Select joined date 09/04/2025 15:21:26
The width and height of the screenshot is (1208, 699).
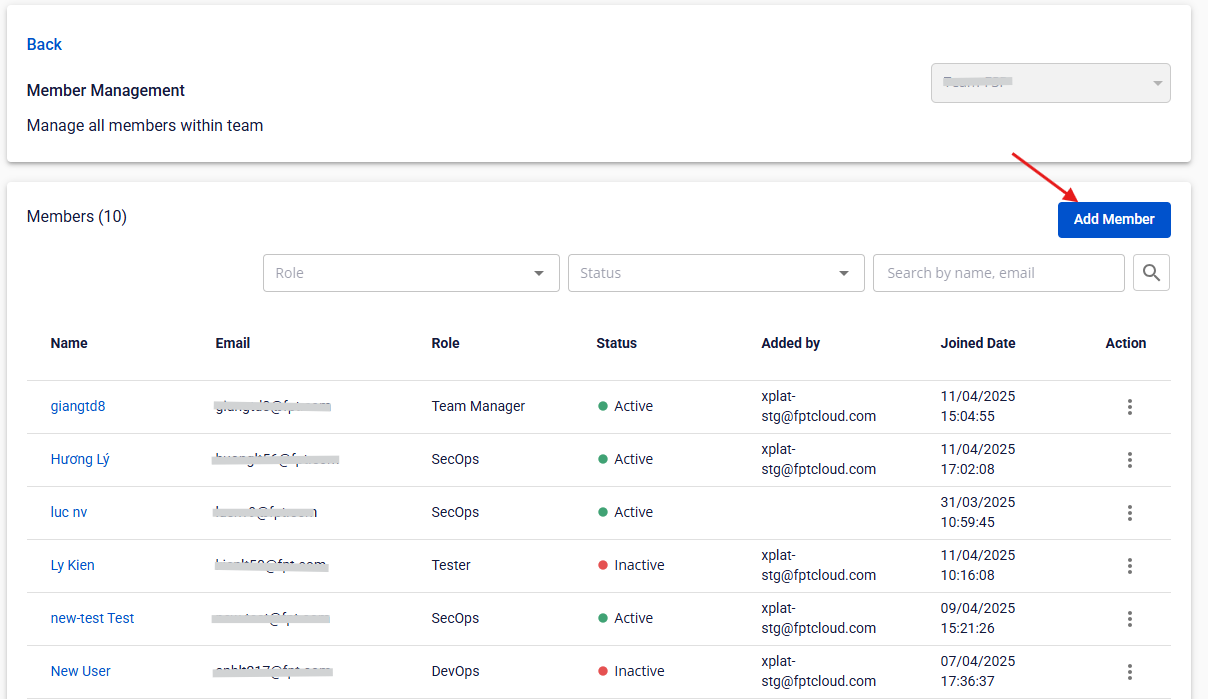[x=978, y=618]
